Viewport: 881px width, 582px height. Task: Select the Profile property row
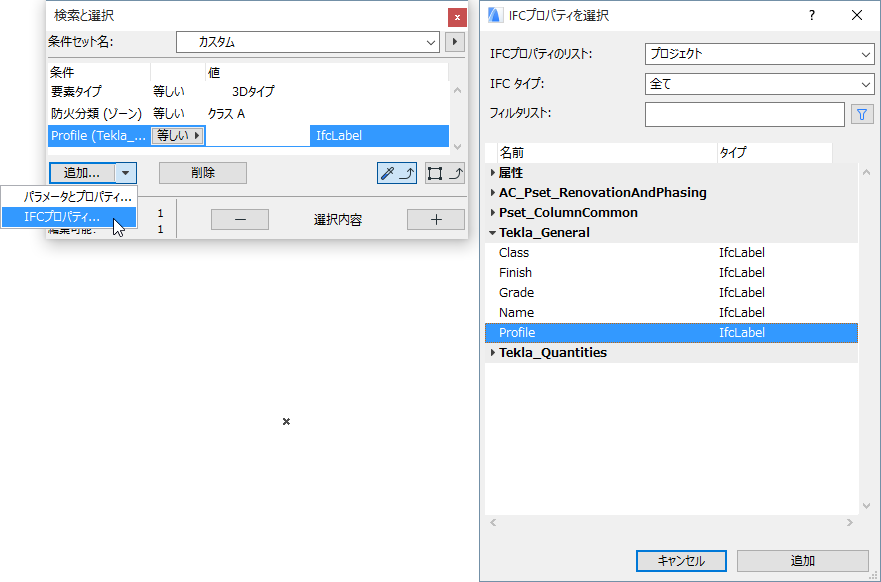point(671,333)
